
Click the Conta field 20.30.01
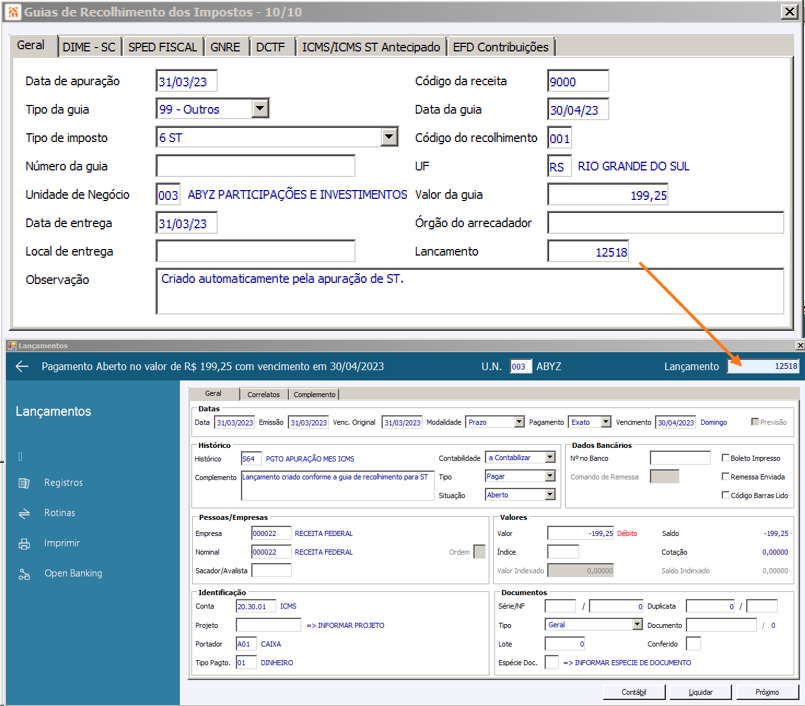click(256, 606)
